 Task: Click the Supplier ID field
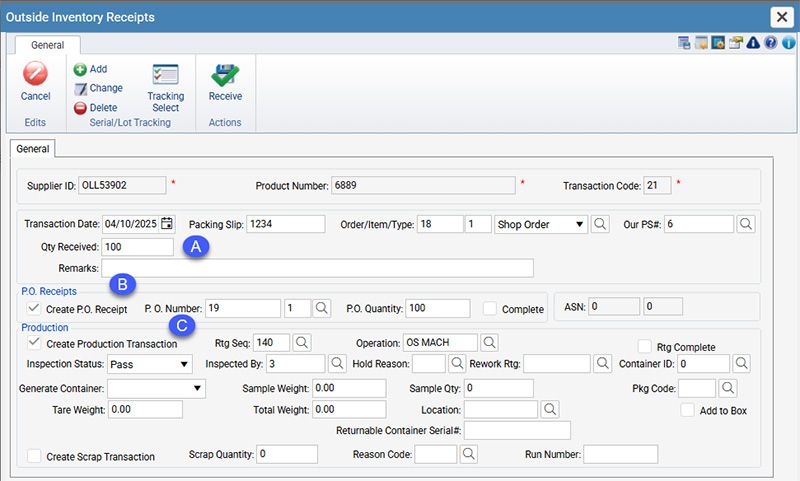(122, 185)
